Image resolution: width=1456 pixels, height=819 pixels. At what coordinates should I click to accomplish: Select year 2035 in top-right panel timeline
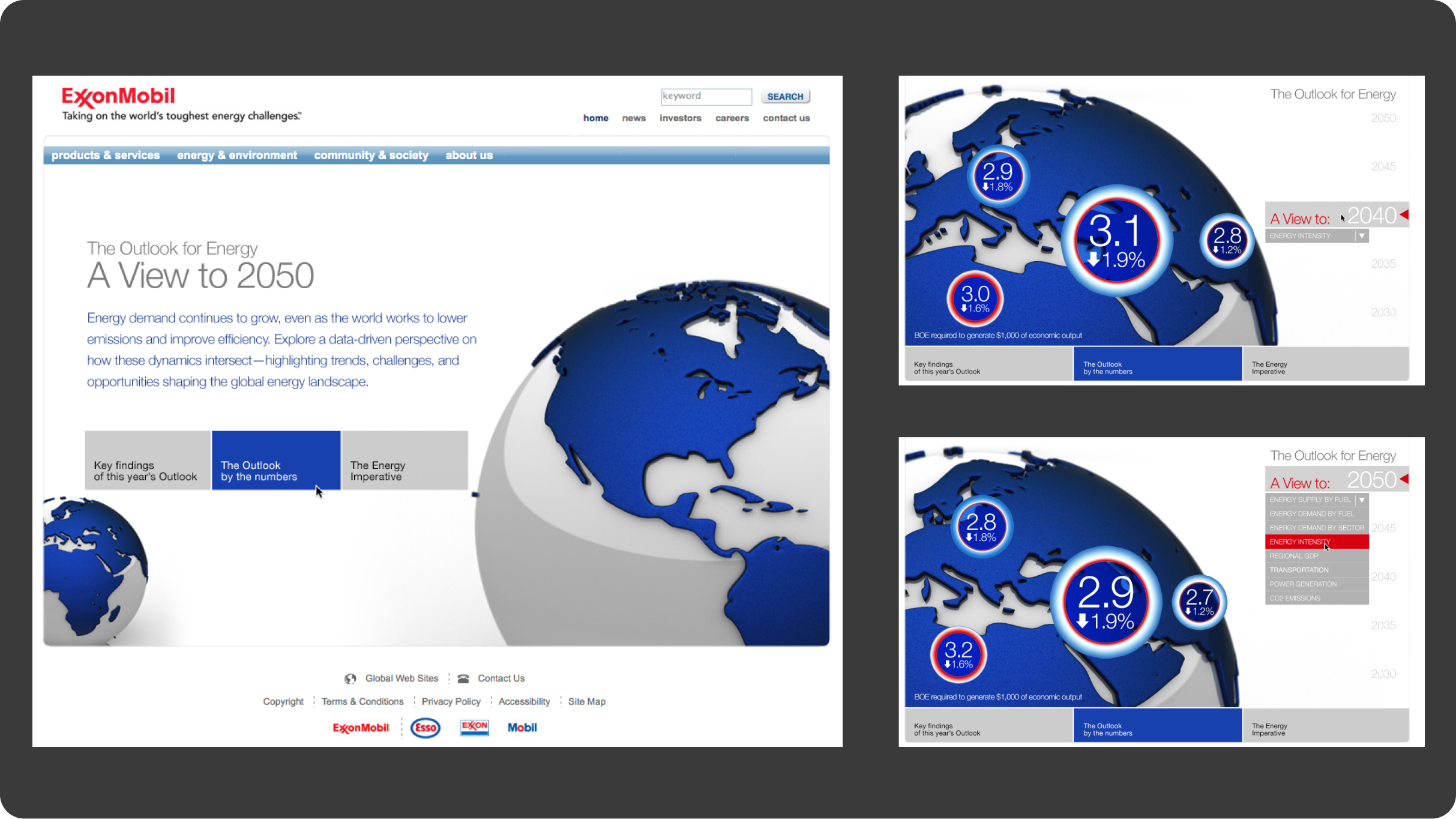1383,264
